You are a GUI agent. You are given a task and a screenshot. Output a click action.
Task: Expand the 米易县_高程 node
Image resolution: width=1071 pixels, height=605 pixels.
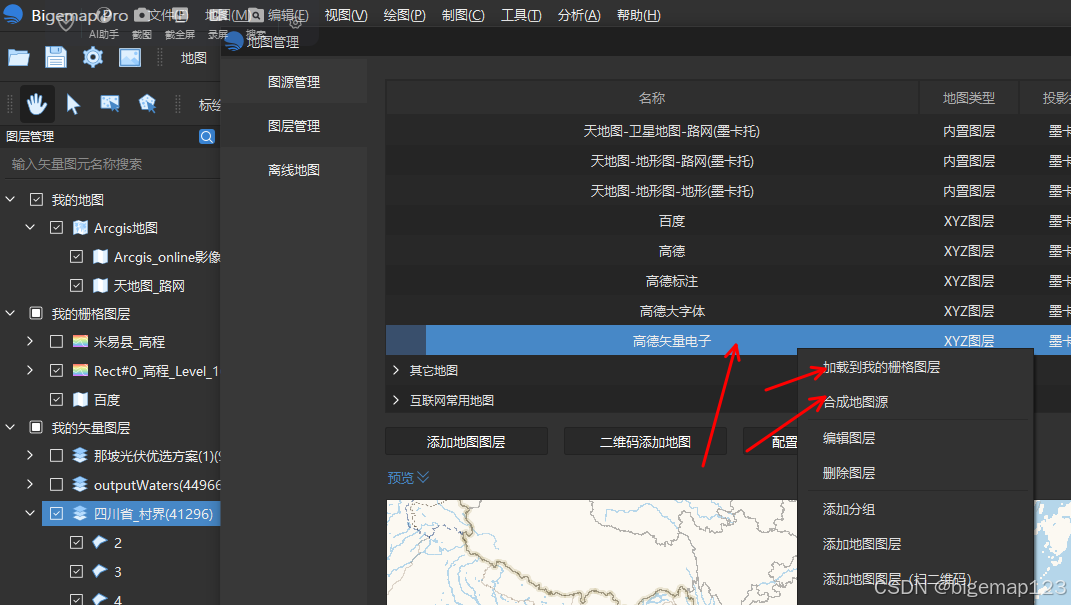click(x=30, y=341)
